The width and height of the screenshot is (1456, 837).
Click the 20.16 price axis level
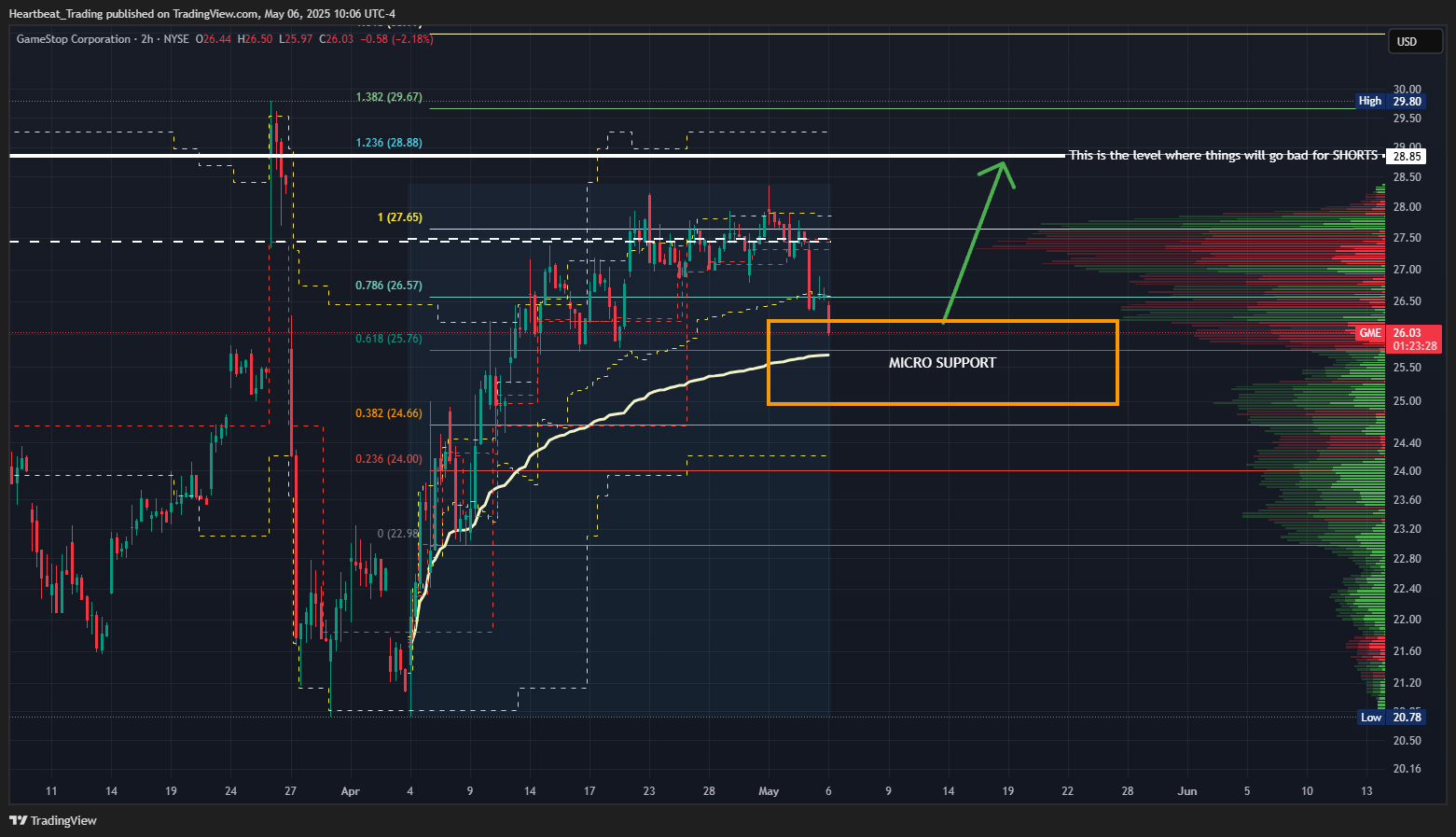(x=1407, y=769)
